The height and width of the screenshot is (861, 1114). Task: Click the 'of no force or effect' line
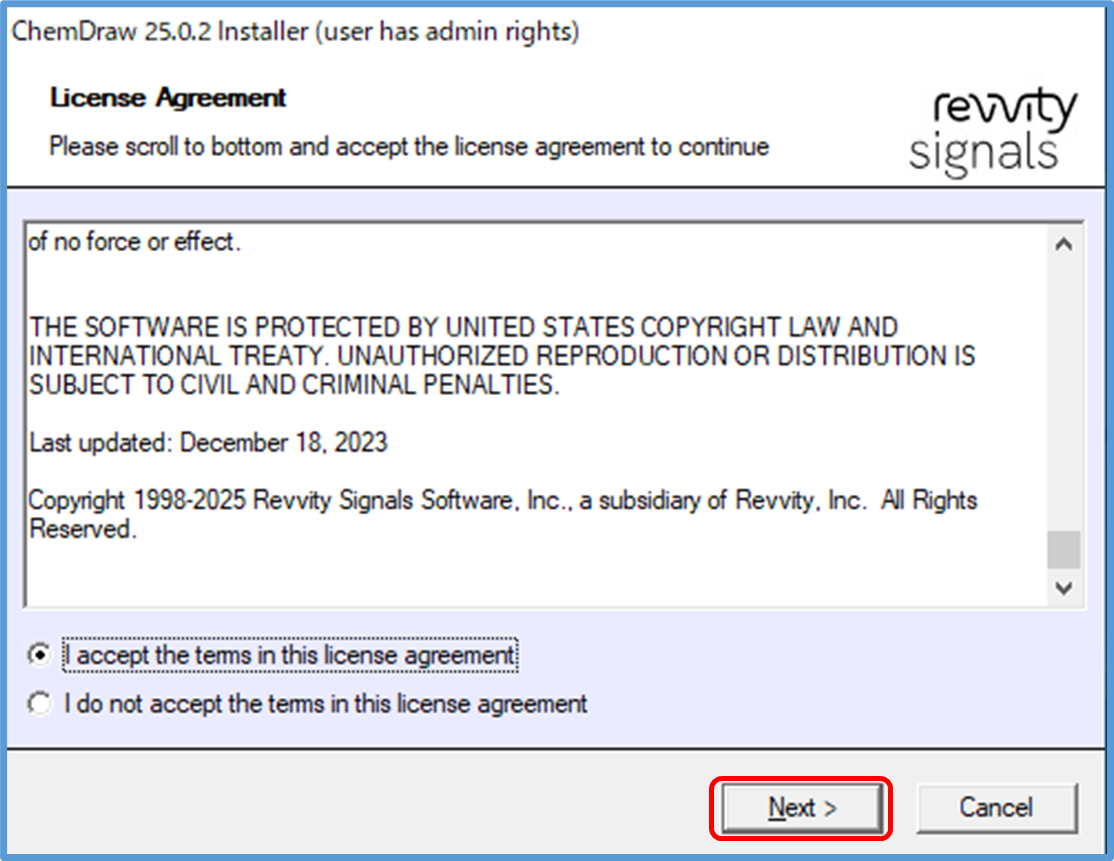135,242
